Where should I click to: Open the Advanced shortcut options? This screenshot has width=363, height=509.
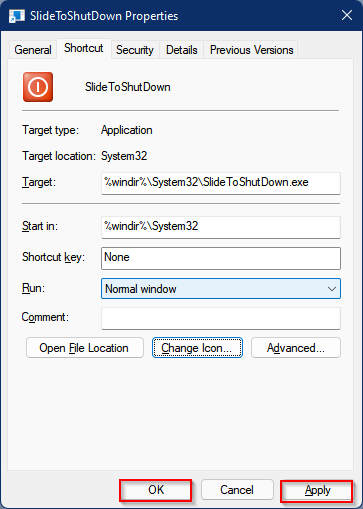pyautogui.click(x=296, y=348)
